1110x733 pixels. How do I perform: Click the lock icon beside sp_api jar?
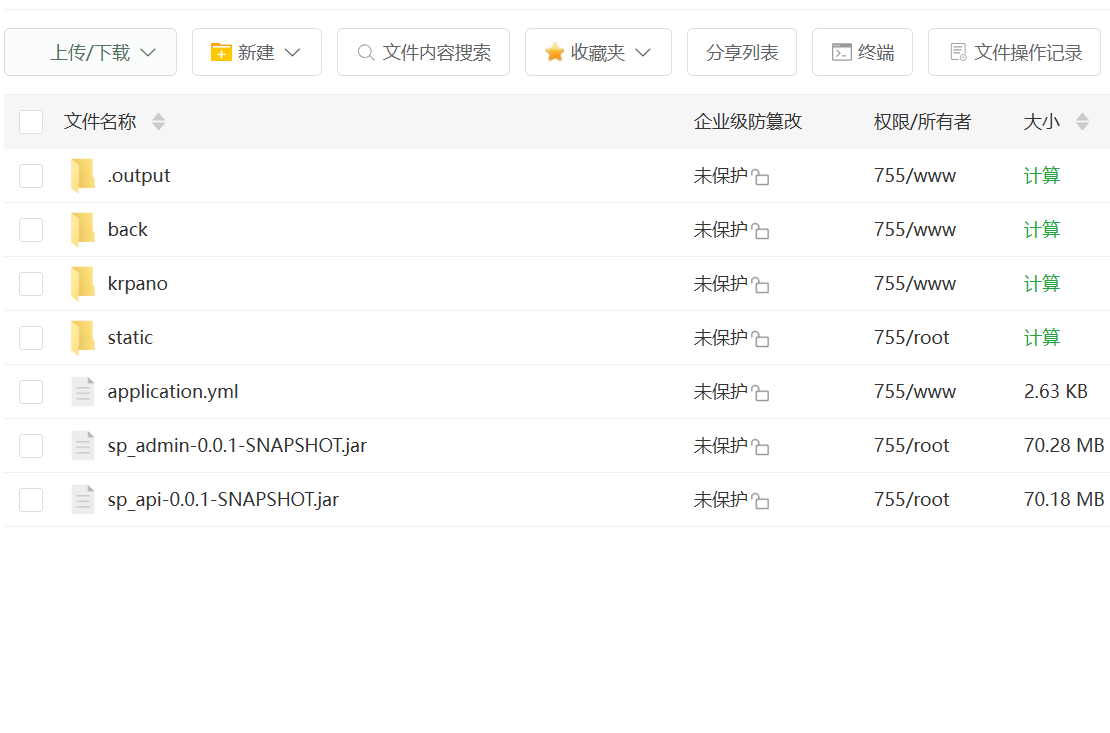(x=761, y=501)
